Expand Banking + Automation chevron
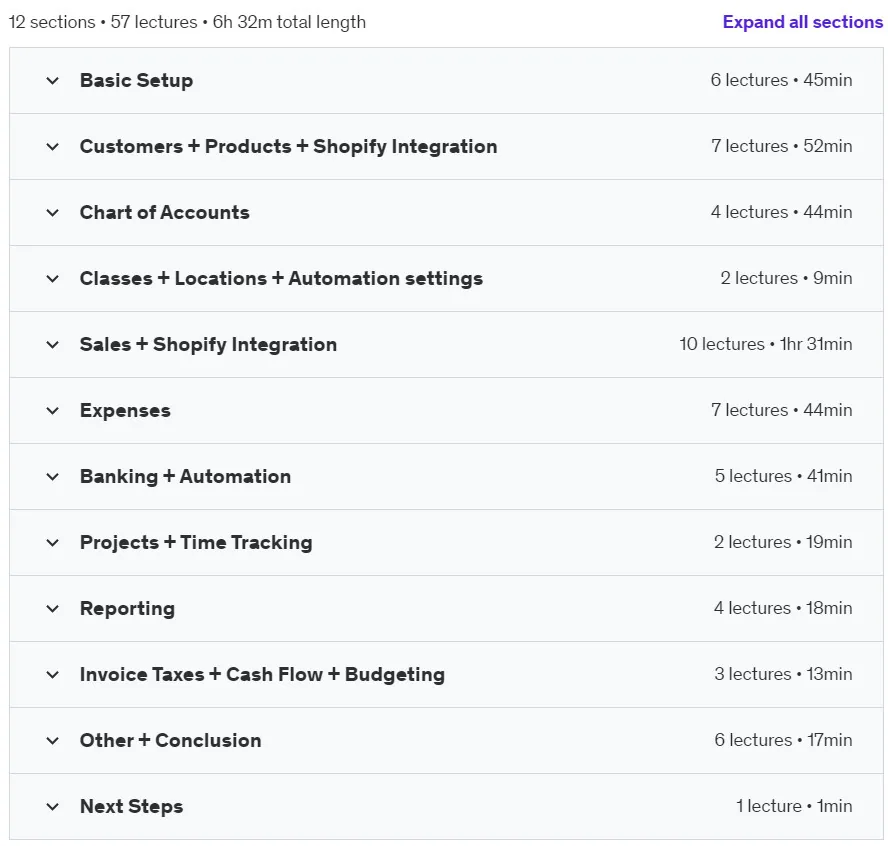 point(53,477)
